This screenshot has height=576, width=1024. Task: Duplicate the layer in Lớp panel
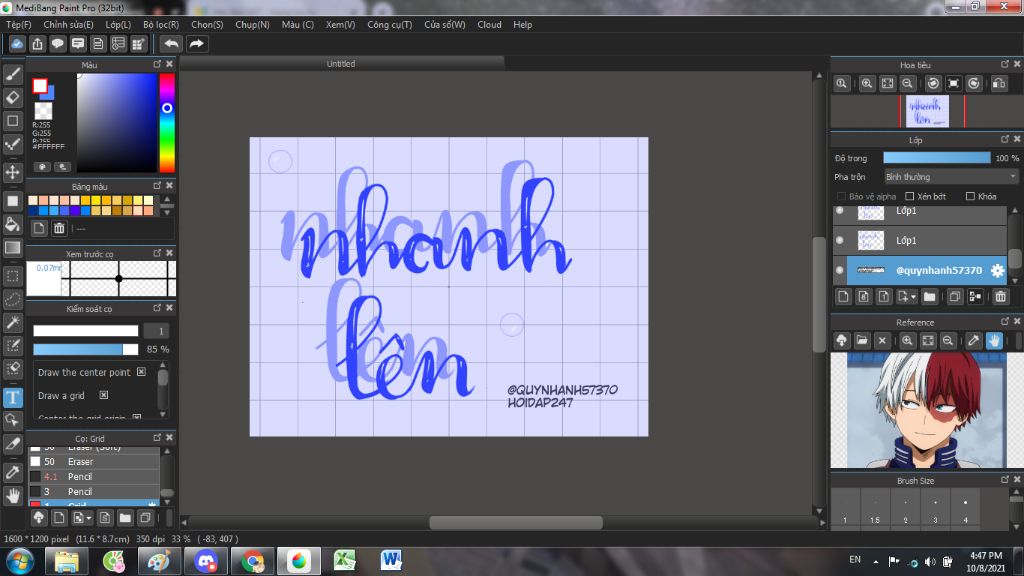(x=955, y=297)
